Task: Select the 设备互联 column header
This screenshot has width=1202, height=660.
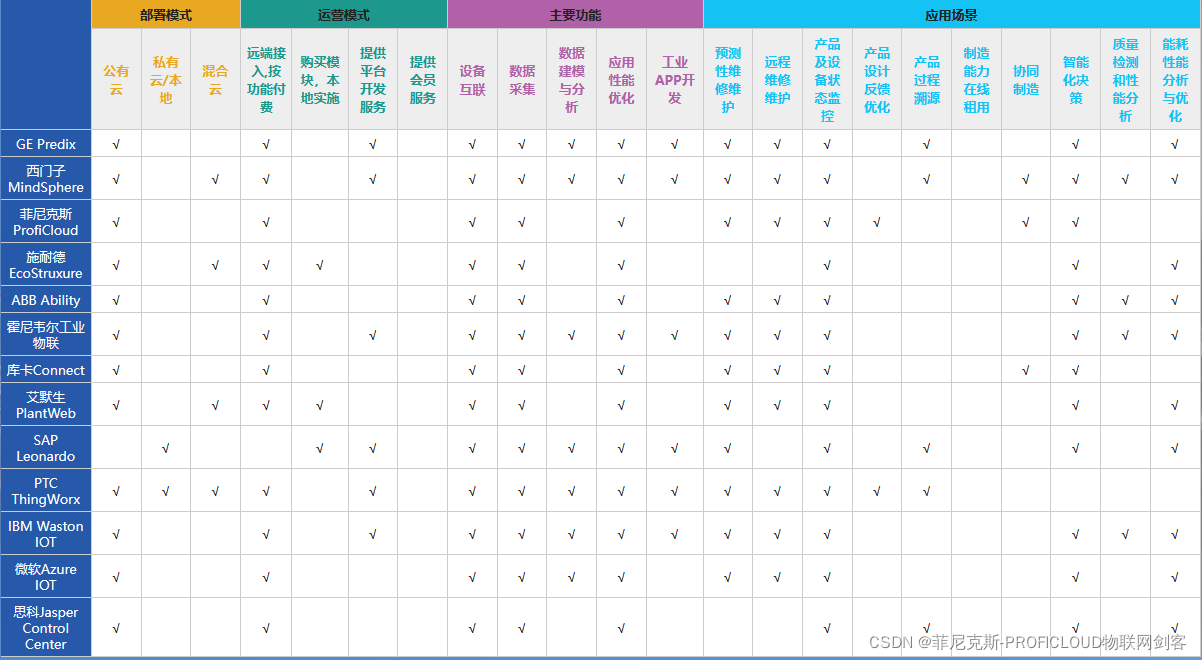Action: click(x=472, y=80)
